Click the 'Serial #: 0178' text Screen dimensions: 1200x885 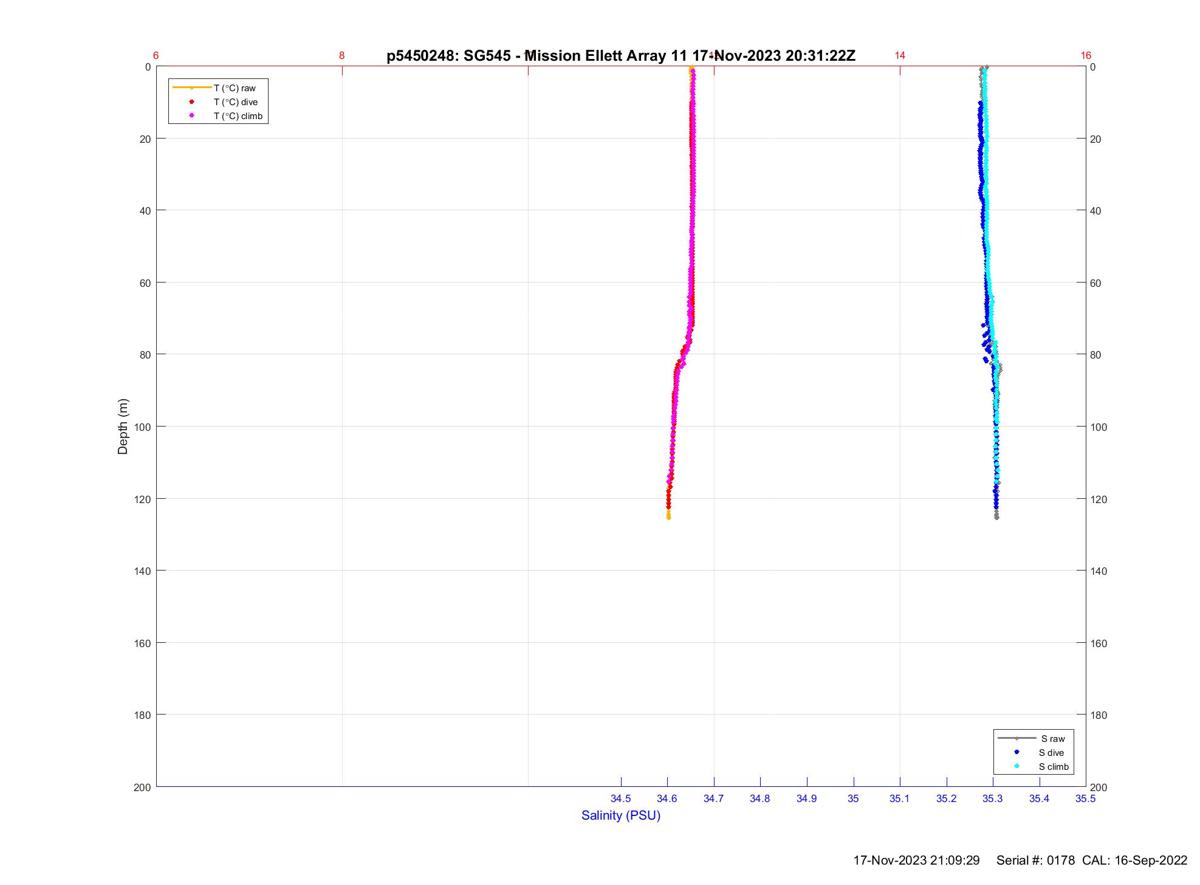click(x=1035, y=860)
